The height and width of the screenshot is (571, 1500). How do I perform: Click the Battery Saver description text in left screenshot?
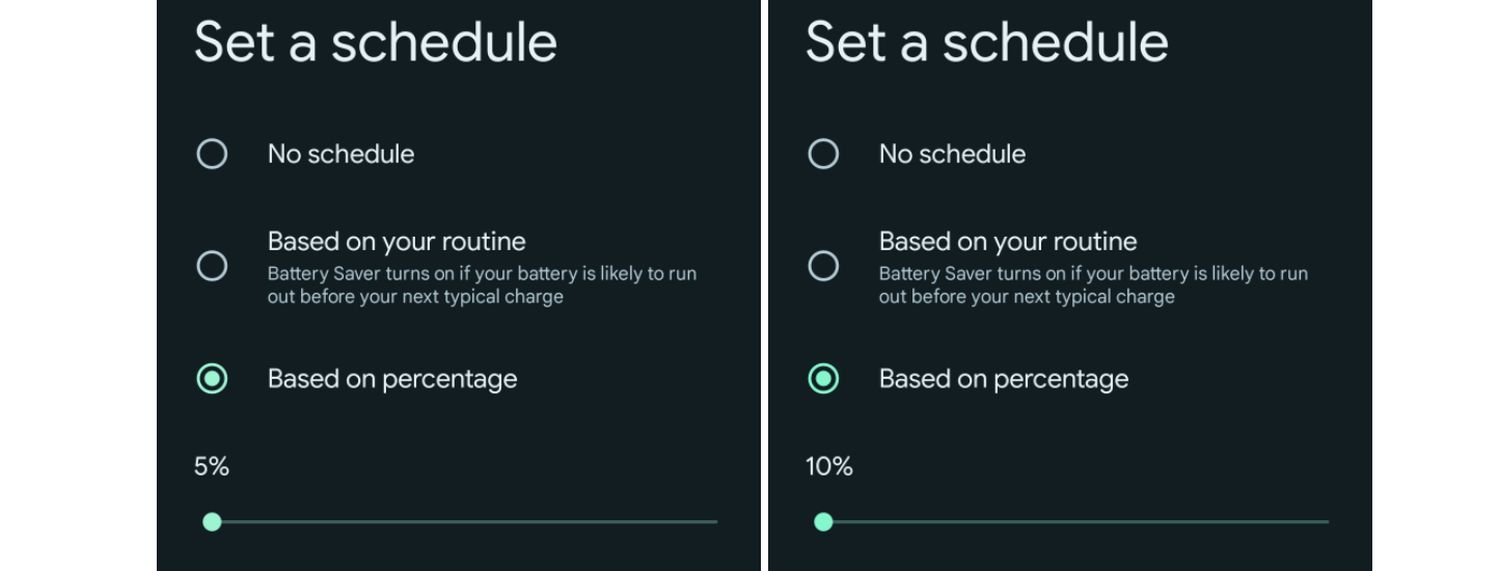tap(481, 285)
